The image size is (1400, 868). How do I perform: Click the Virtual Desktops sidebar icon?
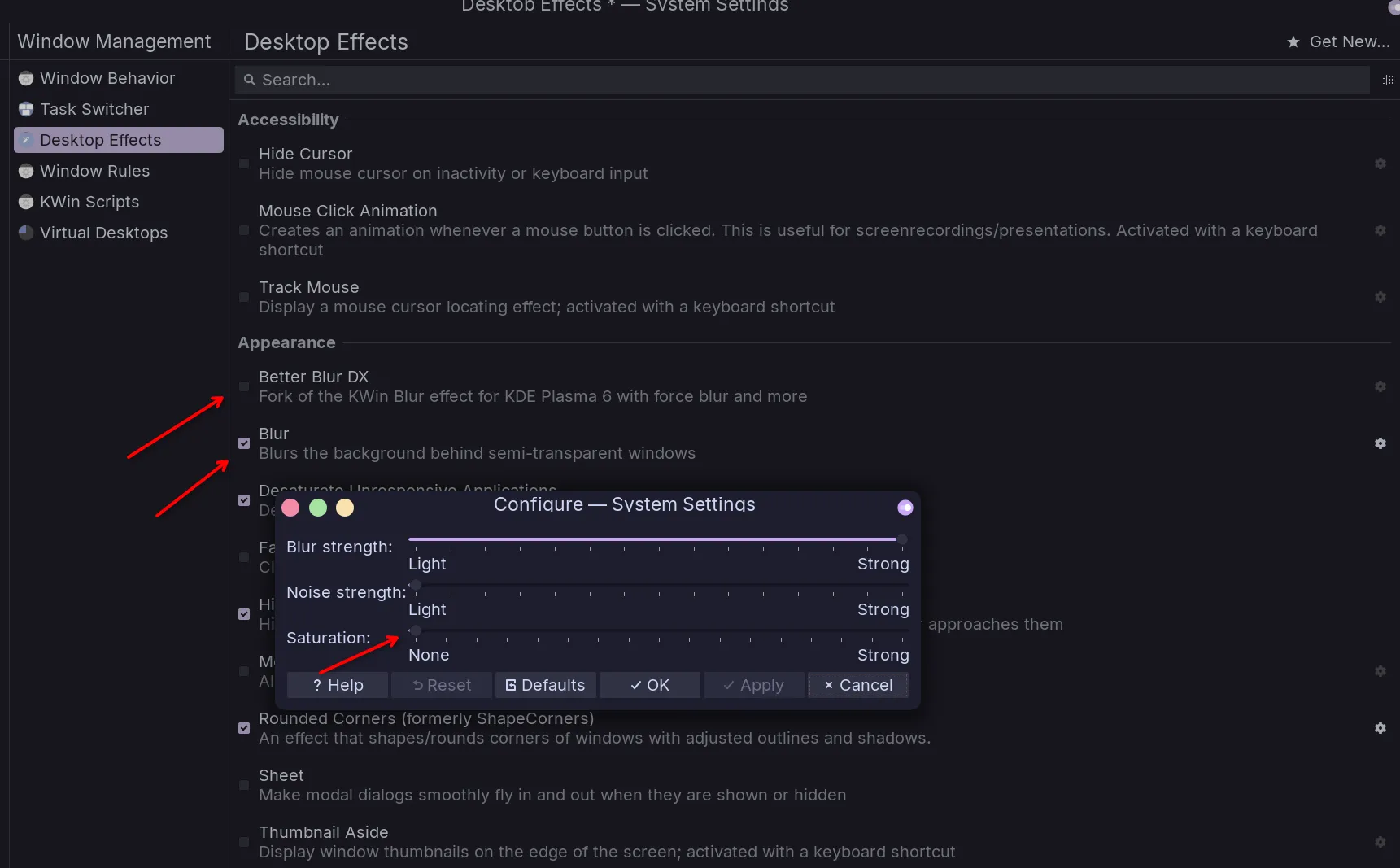click(26, 233)
